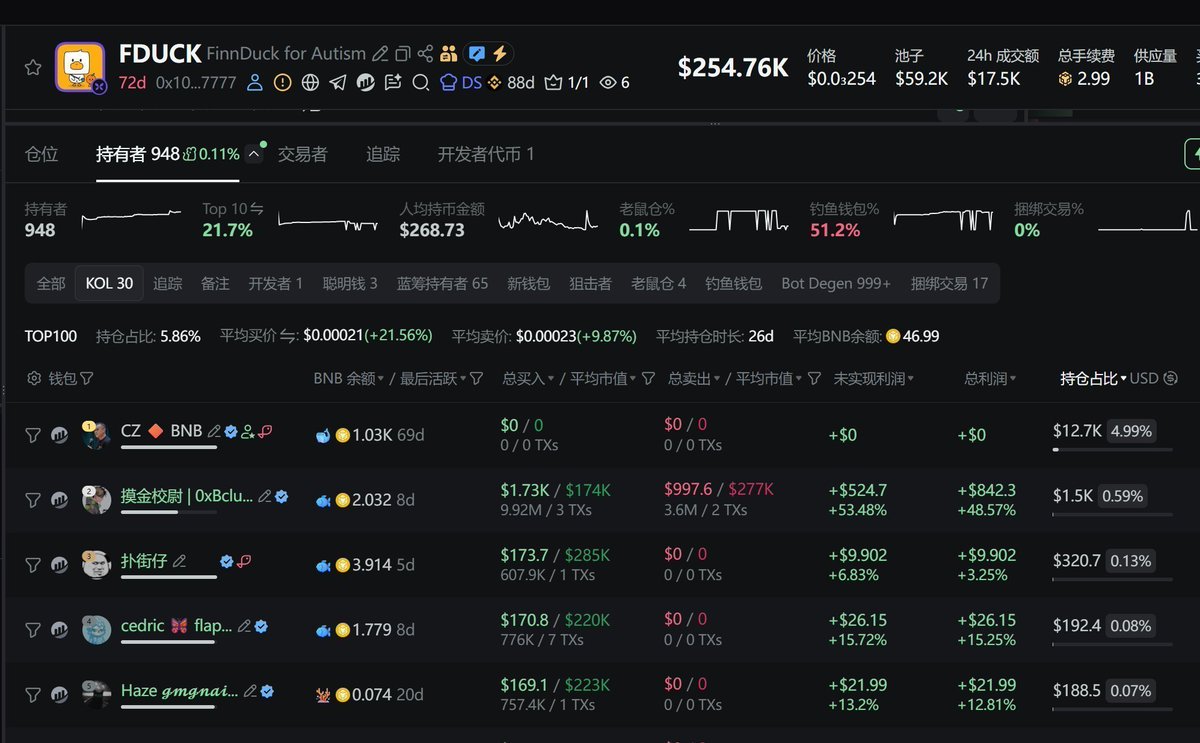Edit the note for 摸金校尉 wallet
Screen dimensions: 1200x743
[265, 496]
